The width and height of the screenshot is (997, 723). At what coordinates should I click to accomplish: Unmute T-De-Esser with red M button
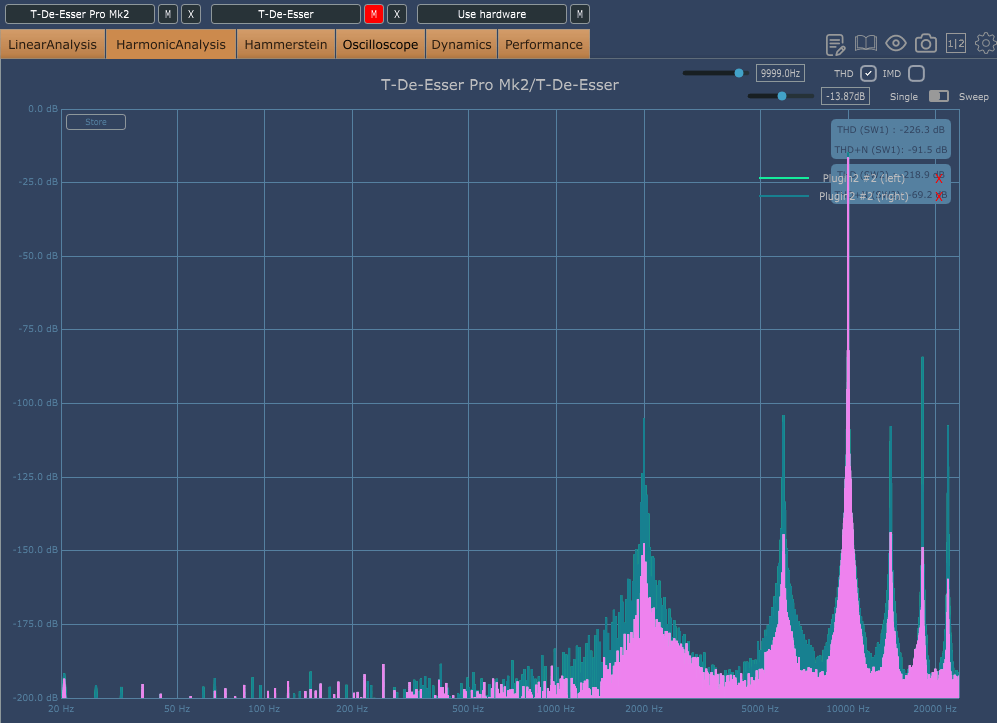tap(374, 14)
